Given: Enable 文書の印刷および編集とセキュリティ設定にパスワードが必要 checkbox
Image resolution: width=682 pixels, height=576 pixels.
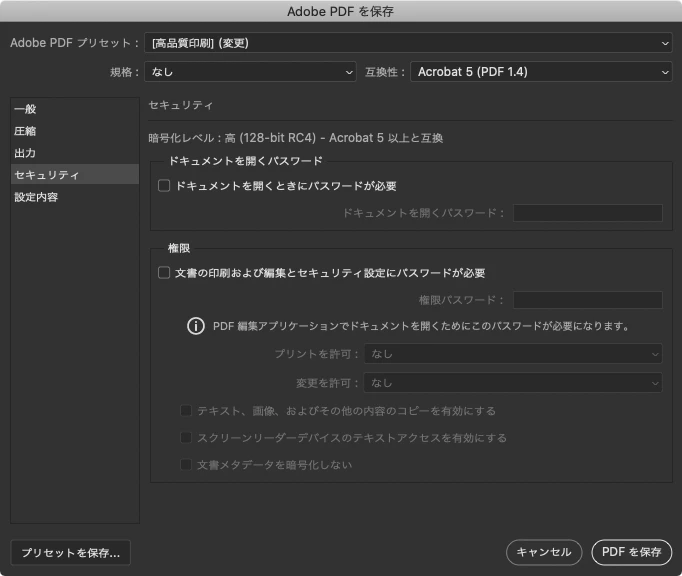Looking at the screenshot, I should coord(164,273).
